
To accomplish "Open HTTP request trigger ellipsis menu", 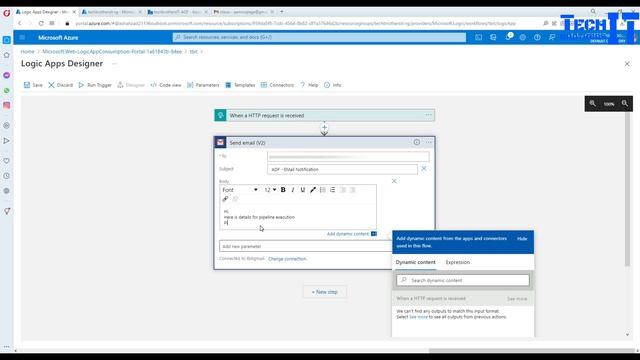I will 429,115.
